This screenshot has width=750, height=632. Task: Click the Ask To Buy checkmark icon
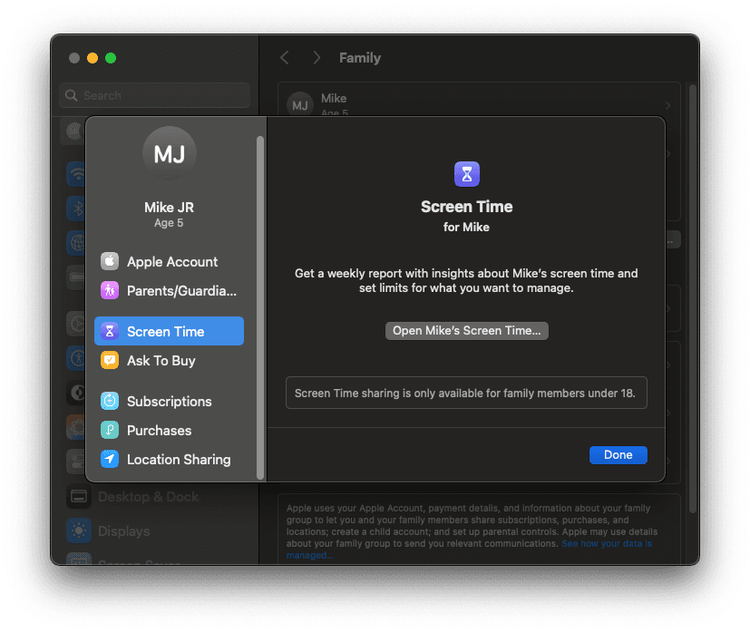tap(110, 360)
